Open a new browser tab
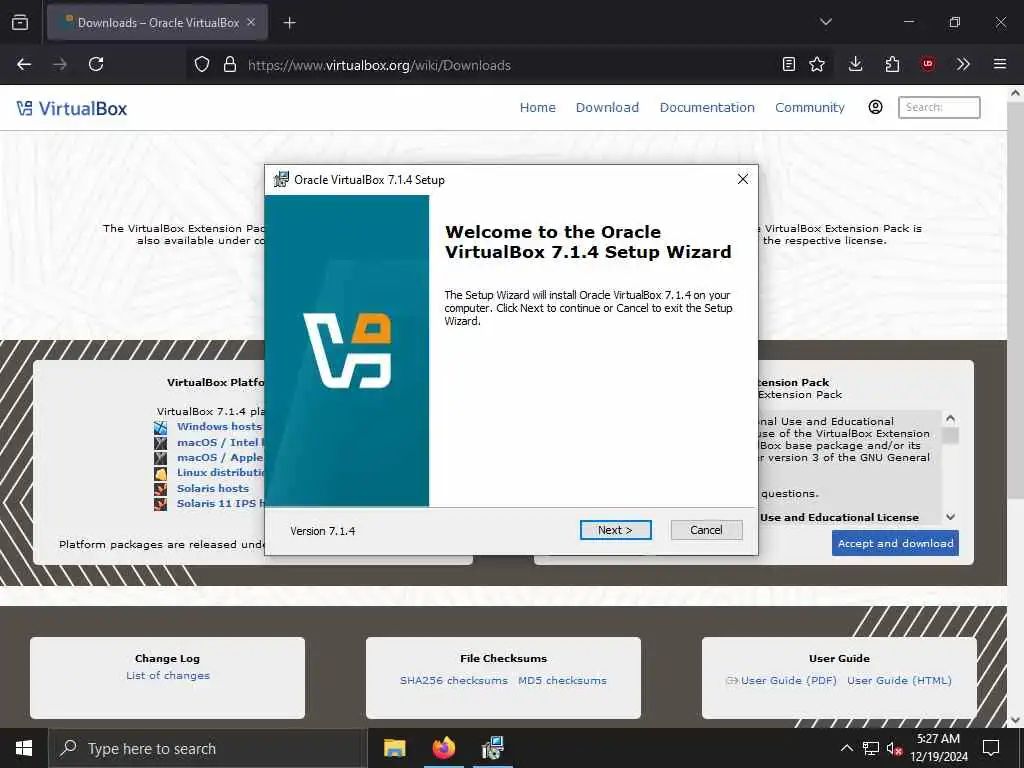 point(289,23)
